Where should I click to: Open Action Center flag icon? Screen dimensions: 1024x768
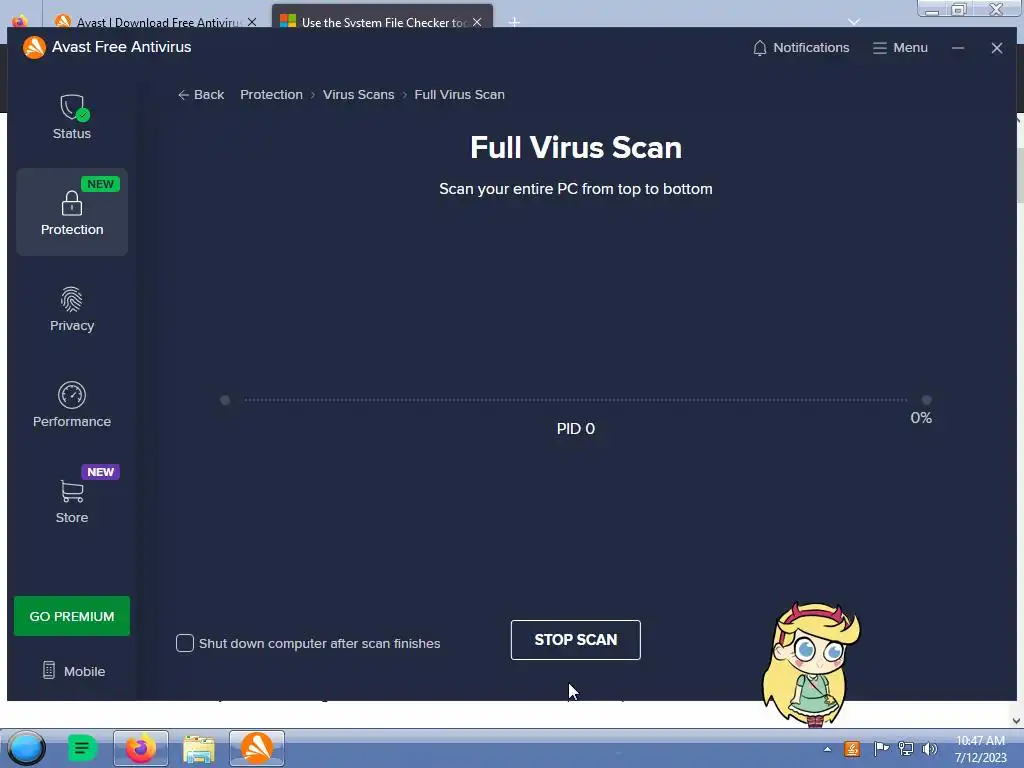(881, 749)
